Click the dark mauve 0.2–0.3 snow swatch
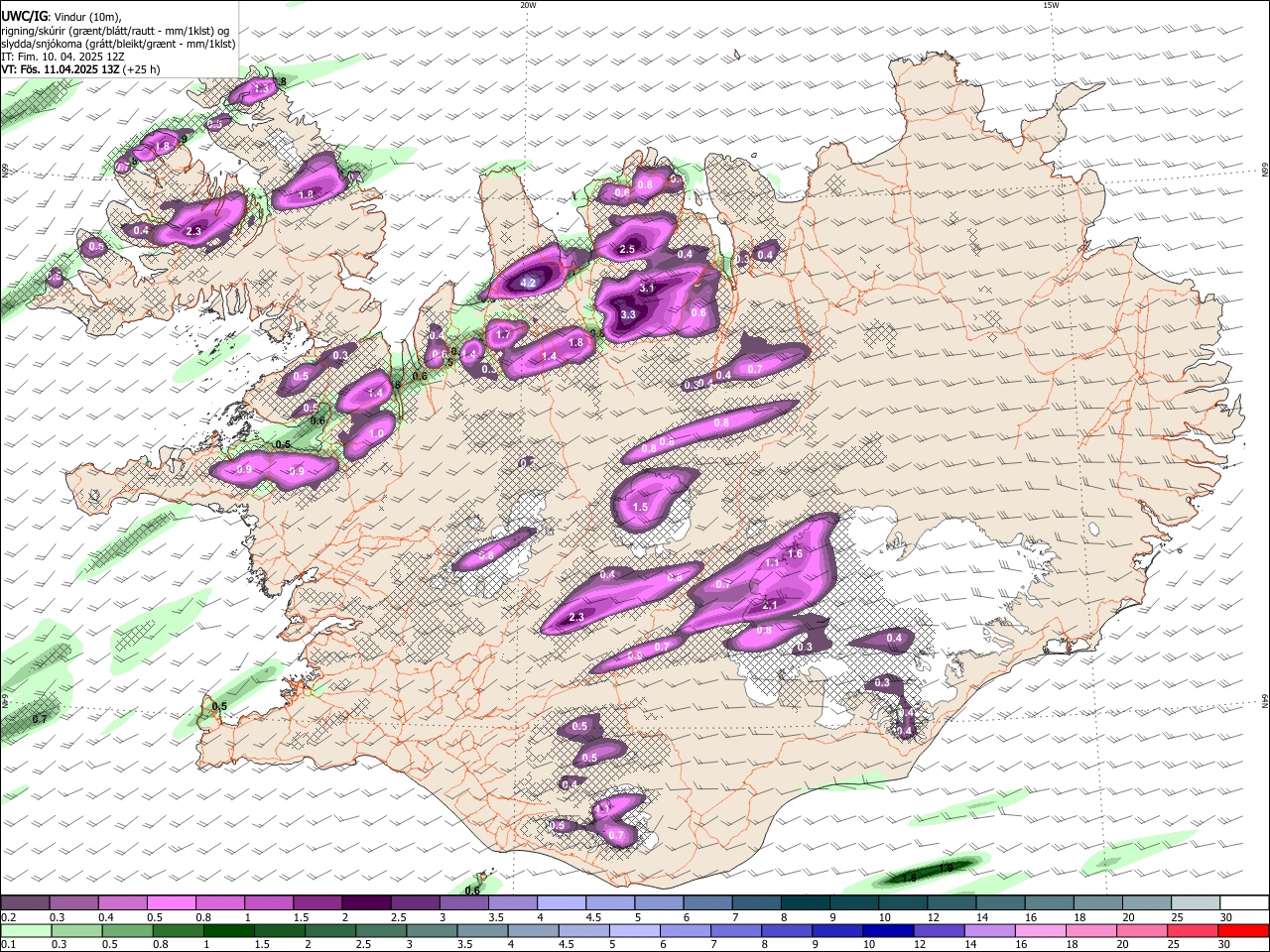1270x952 pixels. [x=25, y=902]
